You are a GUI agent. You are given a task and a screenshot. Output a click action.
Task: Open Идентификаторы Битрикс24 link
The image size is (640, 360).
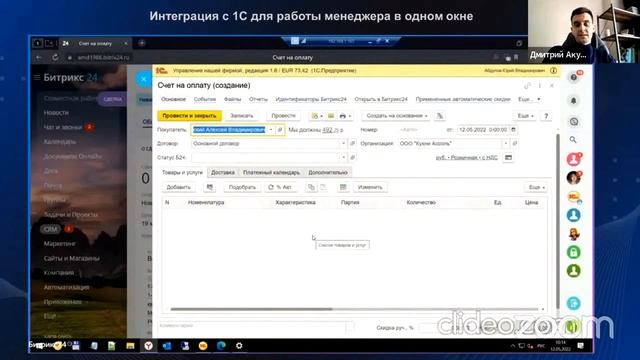point(311,99)
